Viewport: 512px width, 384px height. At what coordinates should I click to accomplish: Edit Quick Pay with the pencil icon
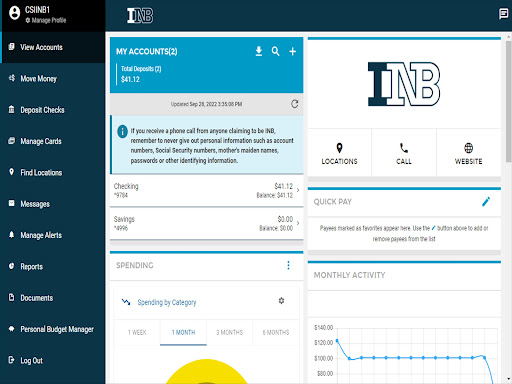coord(486,202)
